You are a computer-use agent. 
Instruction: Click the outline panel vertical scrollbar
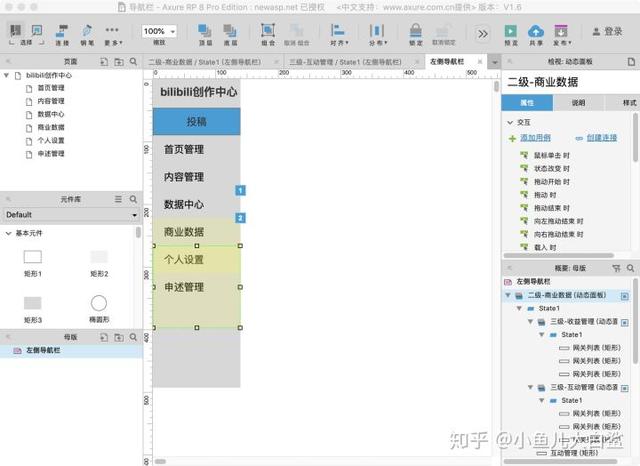[636, 320]
